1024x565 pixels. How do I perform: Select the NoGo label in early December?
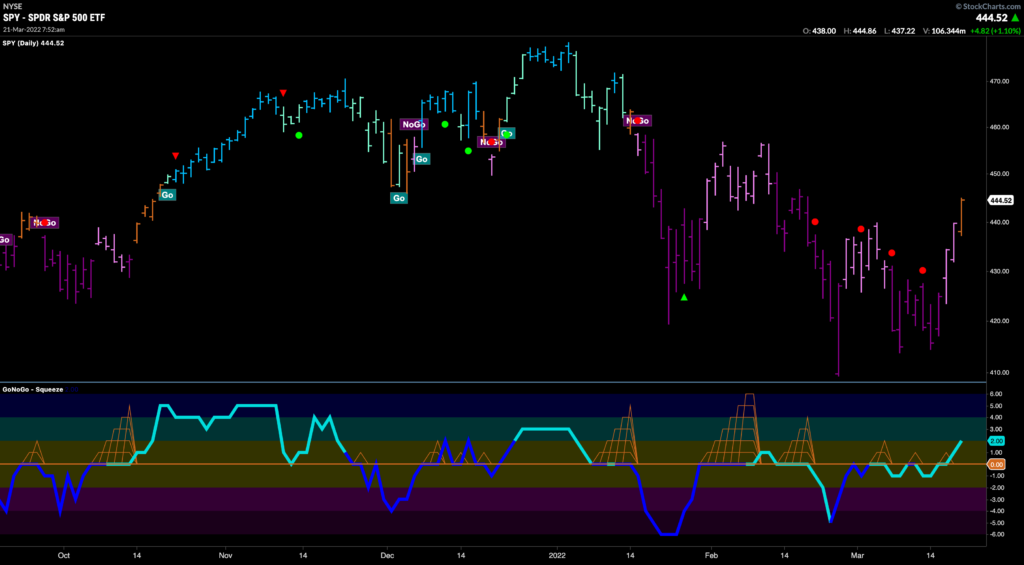tap(413, 124)
